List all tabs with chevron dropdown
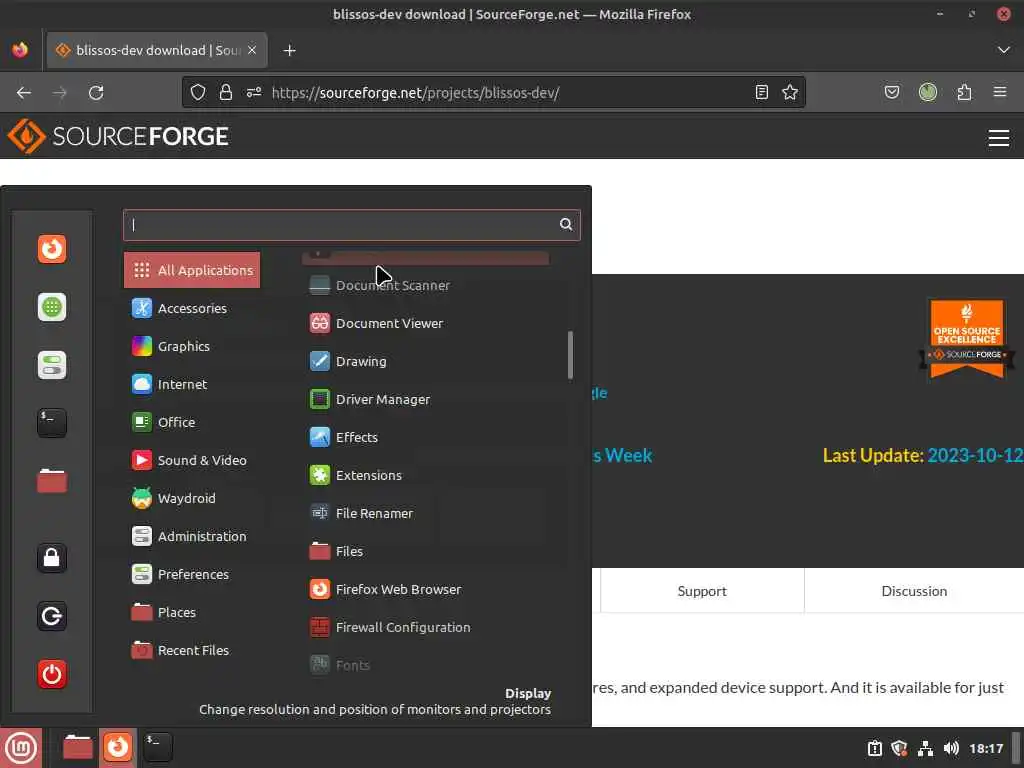1024x768 pixels. [x=1004, y=50]
